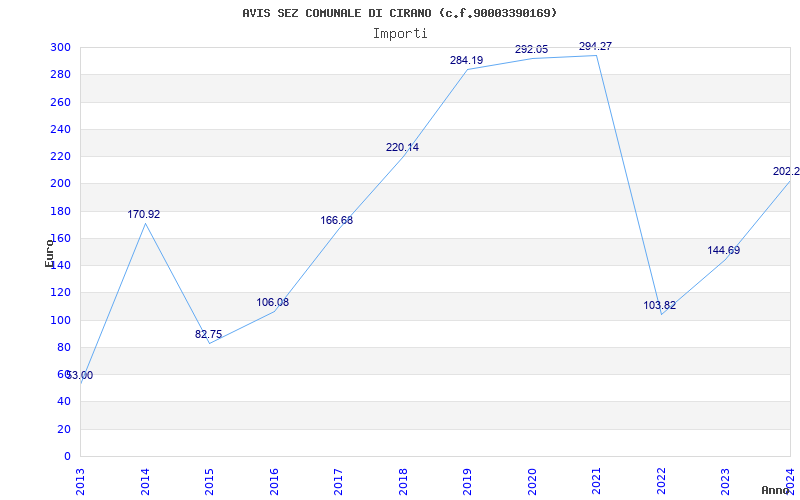Click the 80 y-axis tick label

point(64,347)
